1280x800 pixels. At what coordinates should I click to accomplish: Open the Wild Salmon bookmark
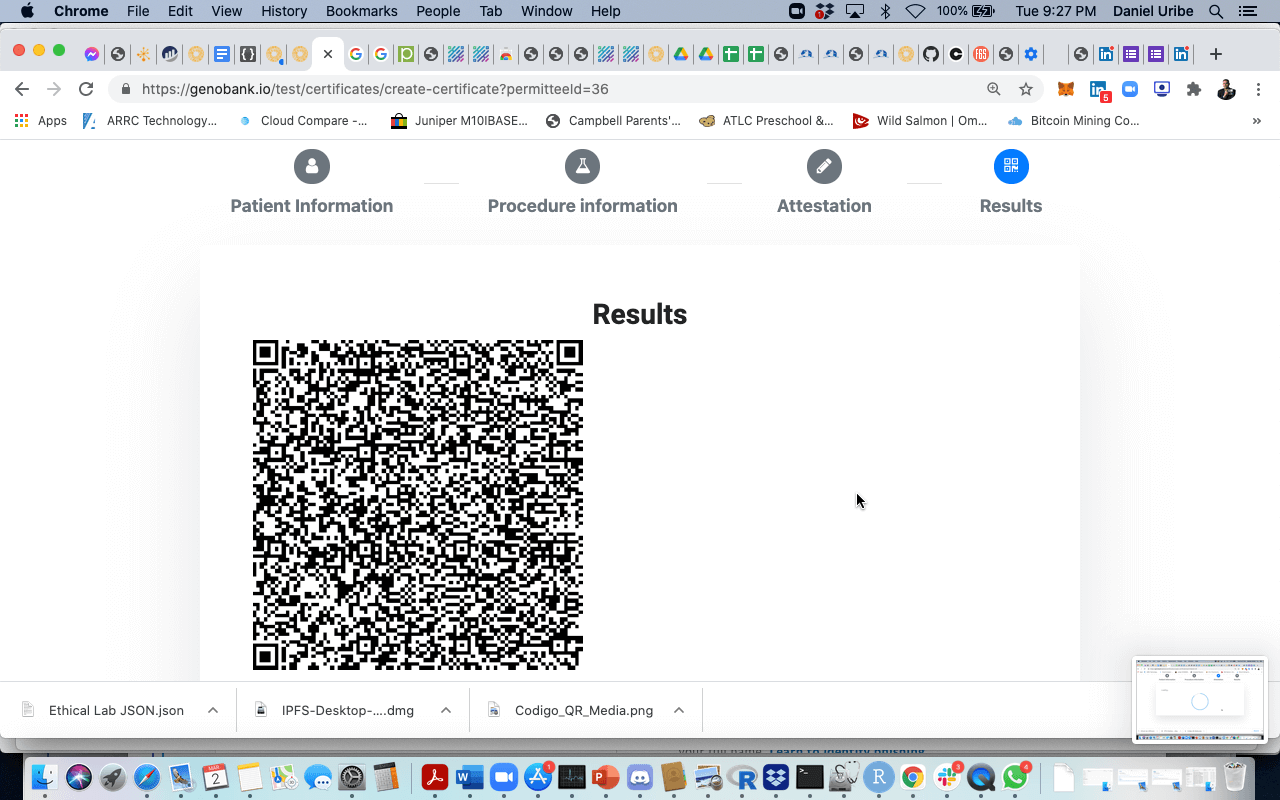coord(920,121)
